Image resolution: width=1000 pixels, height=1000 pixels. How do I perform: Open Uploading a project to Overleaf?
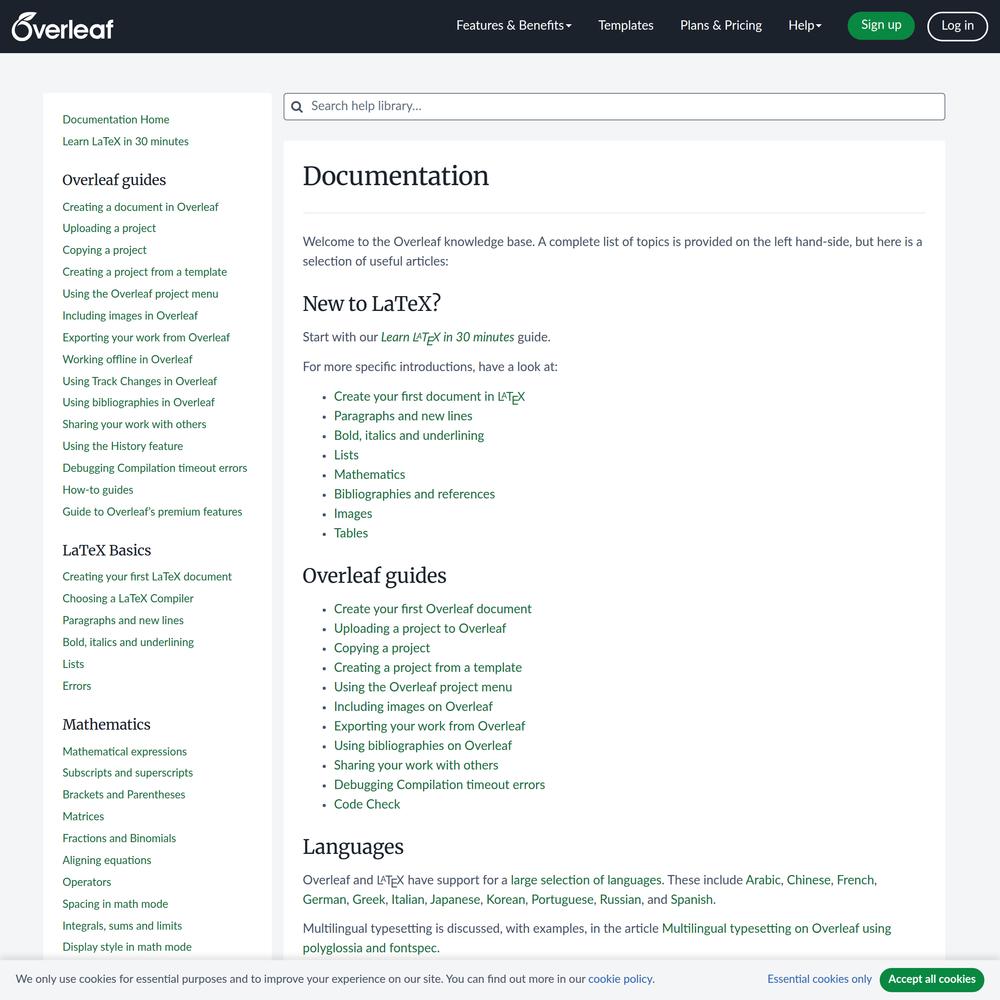pos(420,628)
